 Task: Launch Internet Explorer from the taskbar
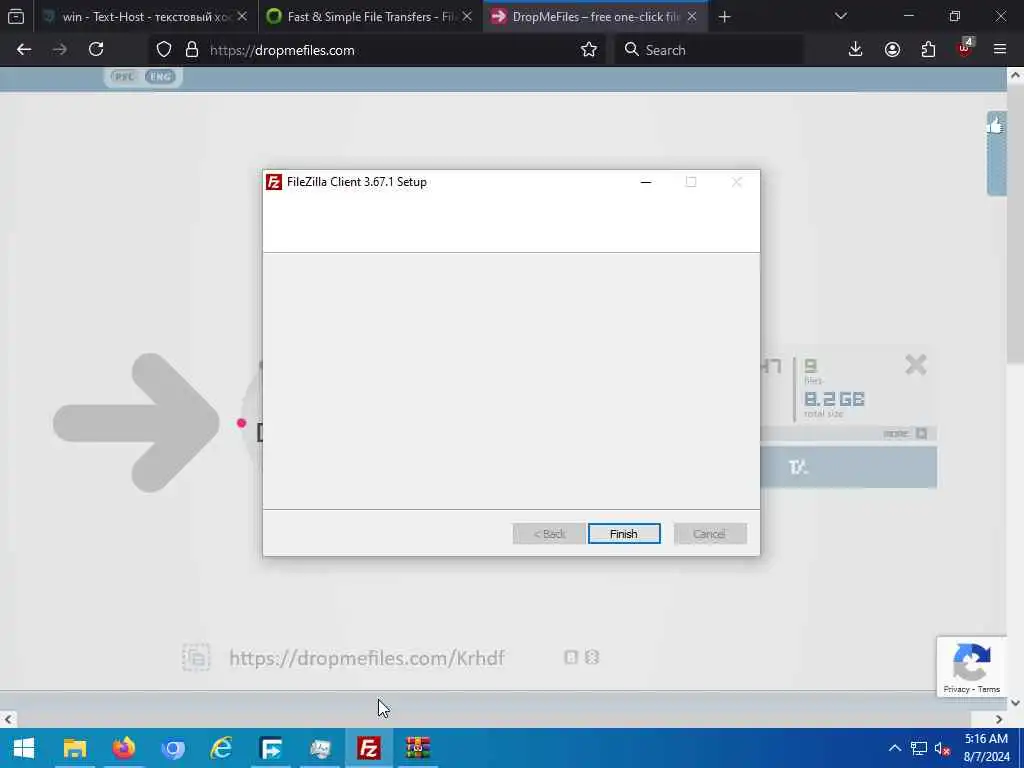point(221,748)
